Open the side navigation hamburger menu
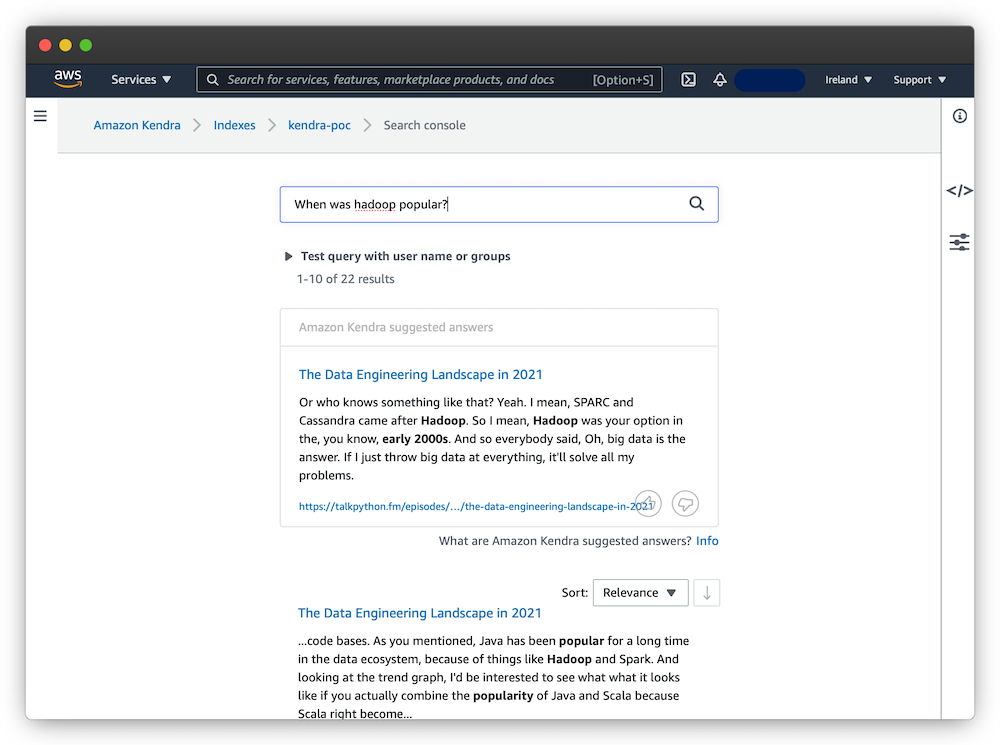The image size is (1000, 745). (x=40, y=116)
